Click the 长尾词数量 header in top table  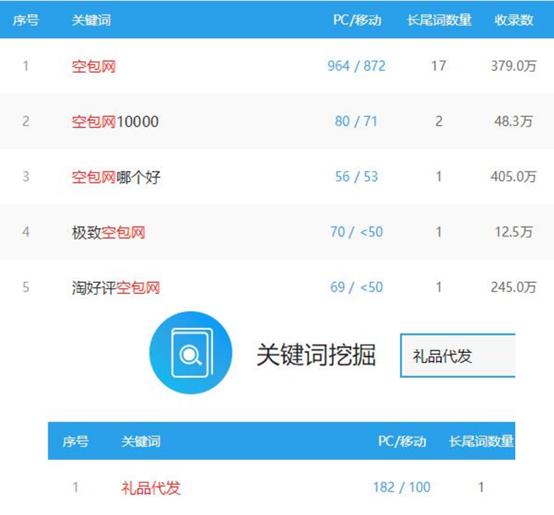tap(439, 20)
